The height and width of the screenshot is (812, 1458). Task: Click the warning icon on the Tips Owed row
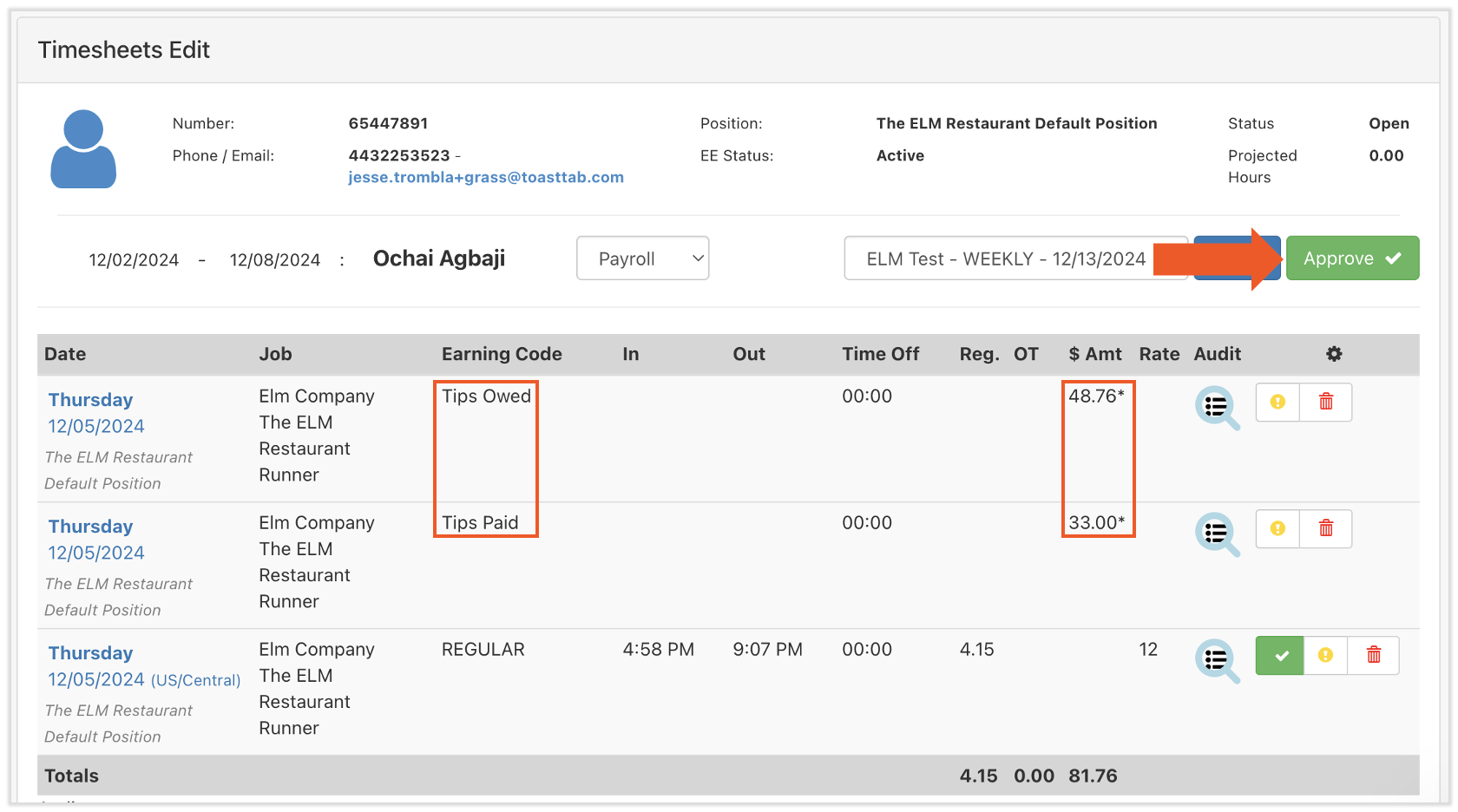click(1277, 402)
